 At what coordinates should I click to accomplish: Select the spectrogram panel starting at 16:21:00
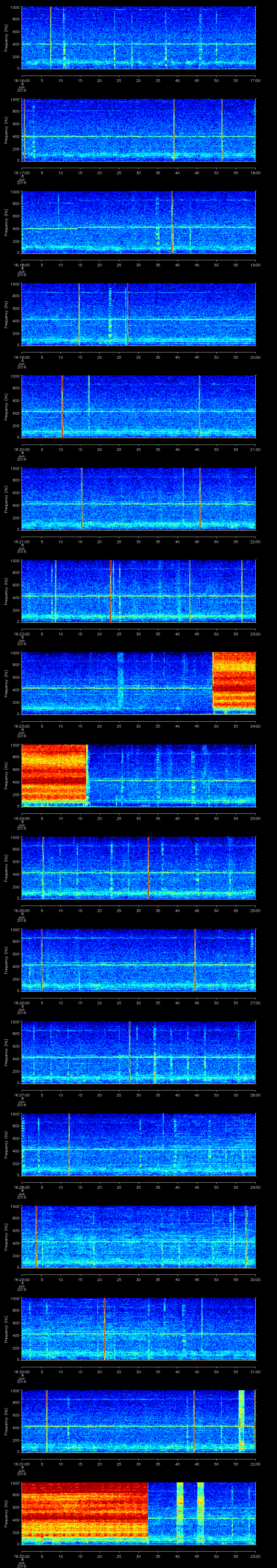click(138, 499)
